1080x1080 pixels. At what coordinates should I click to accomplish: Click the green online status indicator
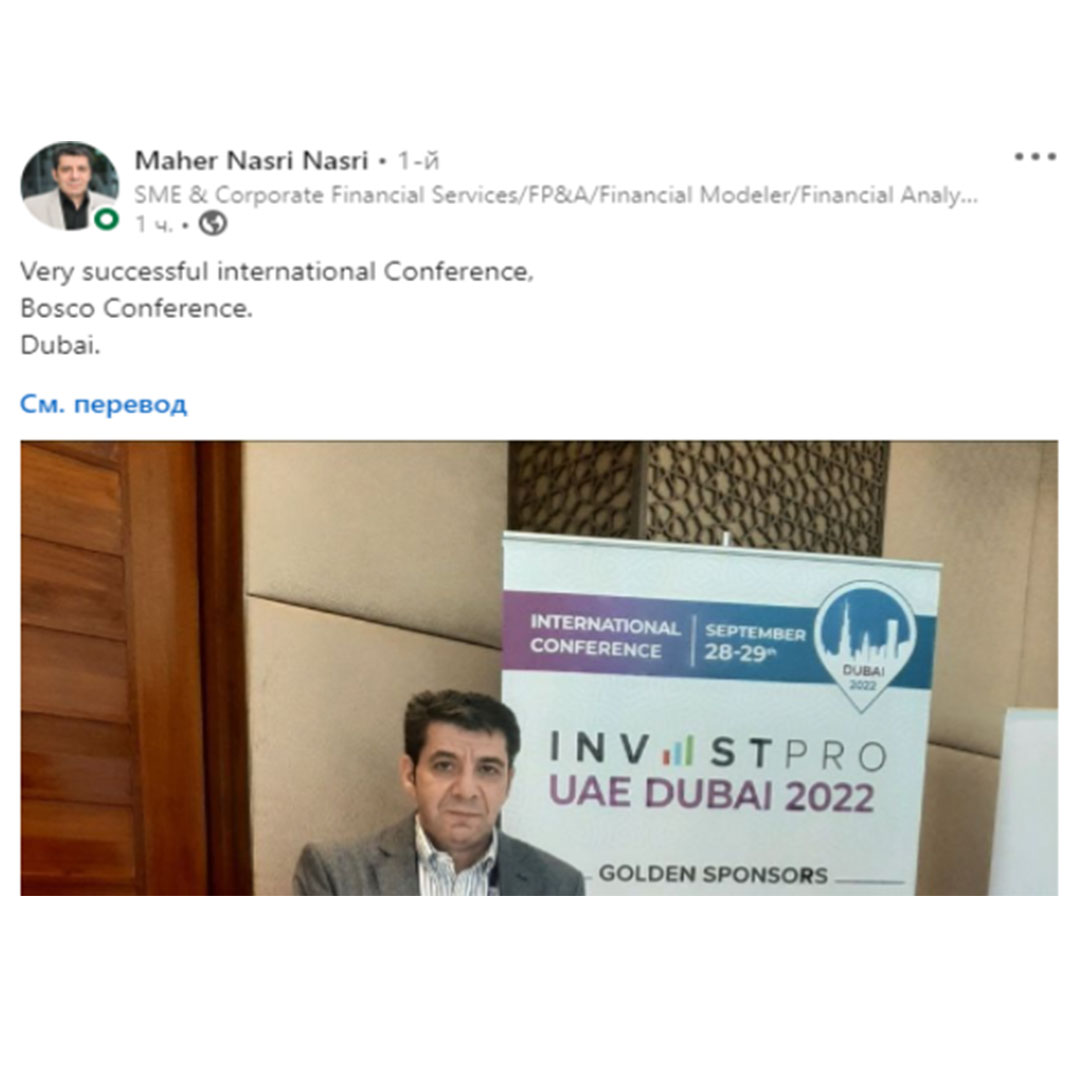[x=107, y=220]
